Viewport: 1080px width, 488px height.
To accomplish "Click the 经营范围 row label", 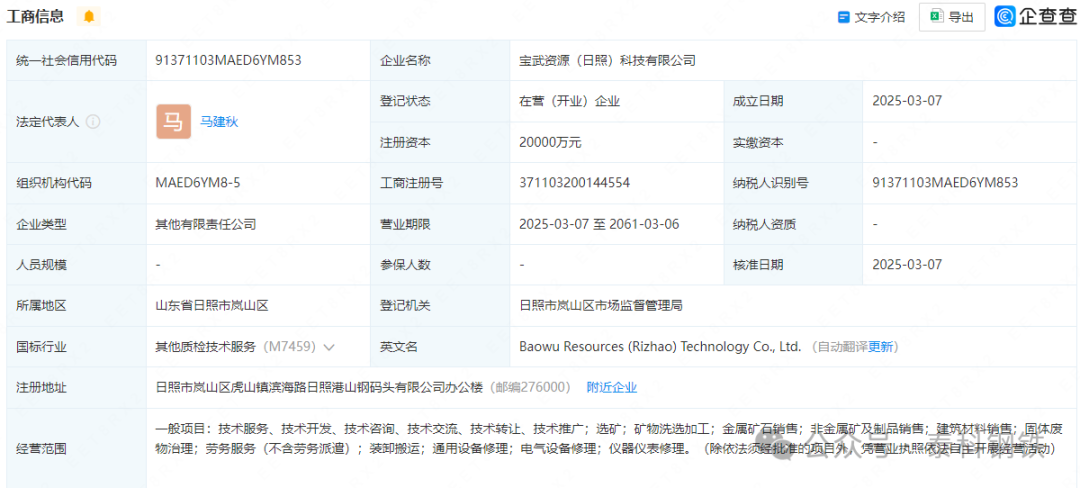I will click(41, 449).
